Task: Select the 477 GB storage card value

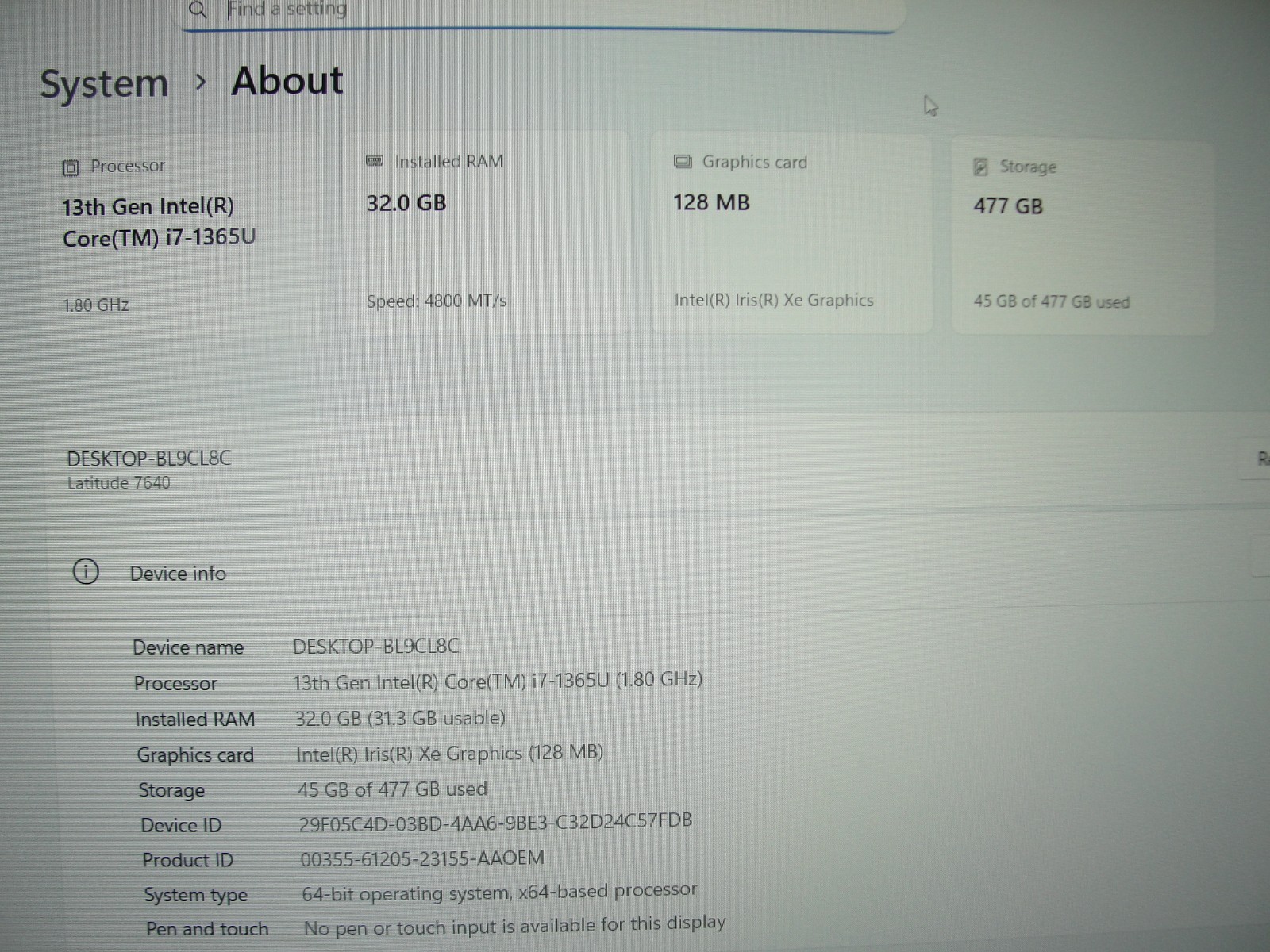Action: [x=1008, y=206]
